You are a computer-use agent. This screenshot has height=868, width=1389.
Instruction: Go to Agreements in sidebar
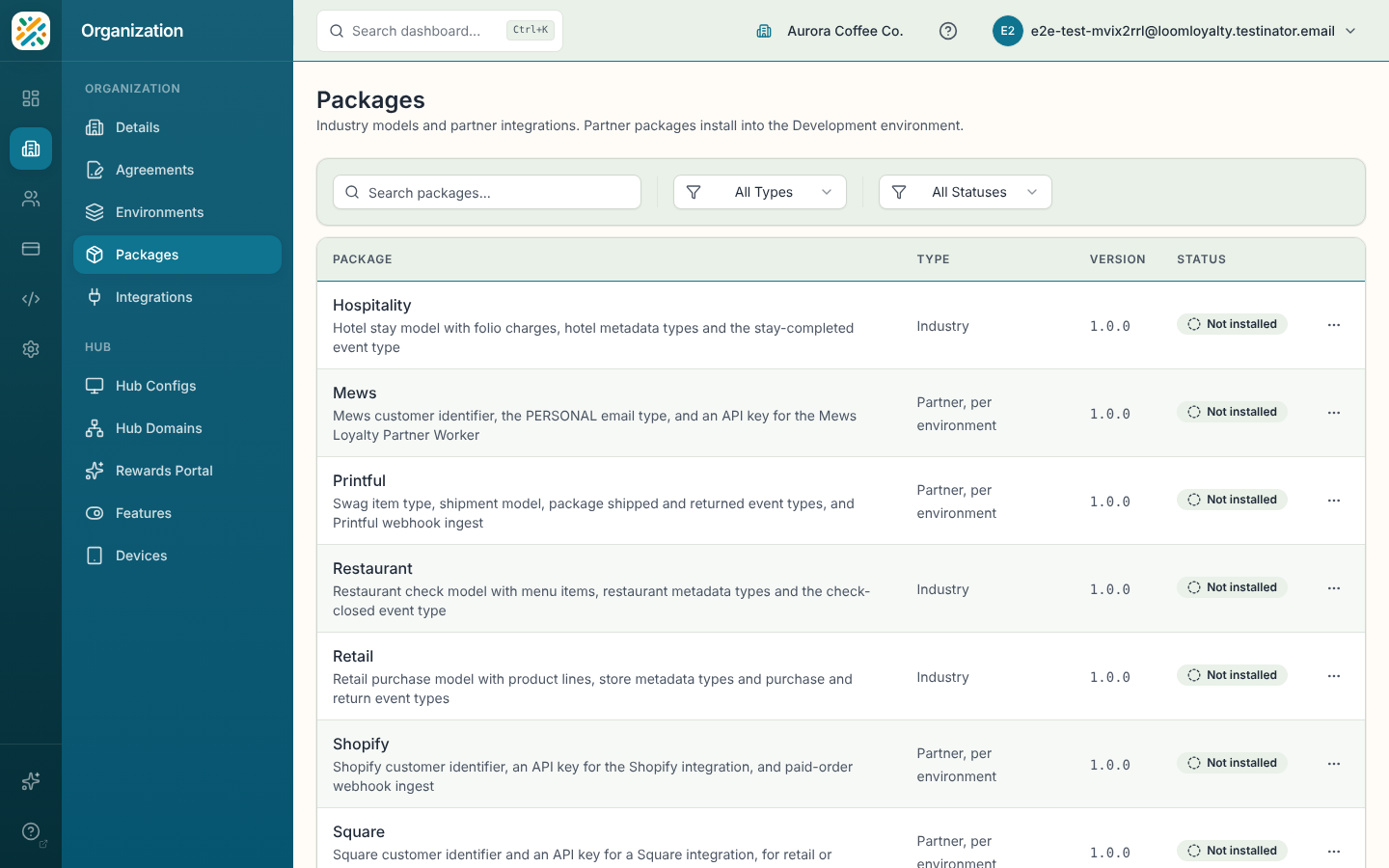177,170
